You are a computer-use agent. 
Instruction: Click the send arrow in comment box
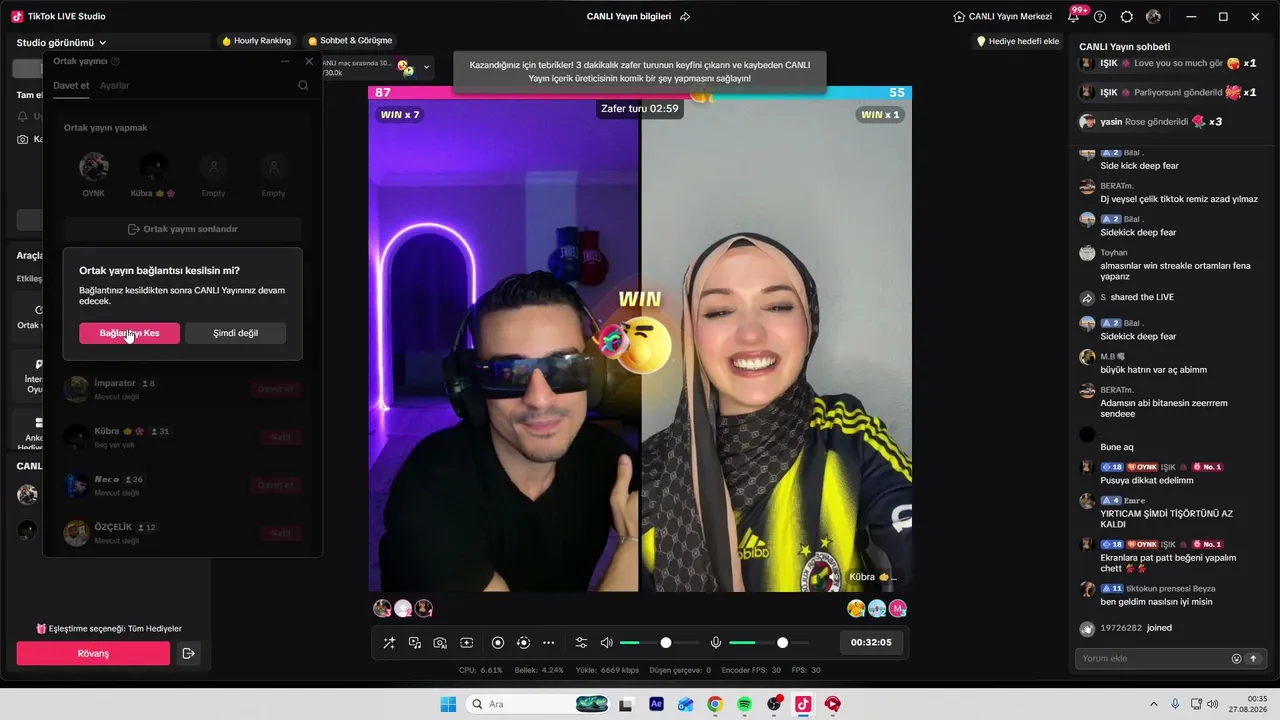[x=1253, y=658]
